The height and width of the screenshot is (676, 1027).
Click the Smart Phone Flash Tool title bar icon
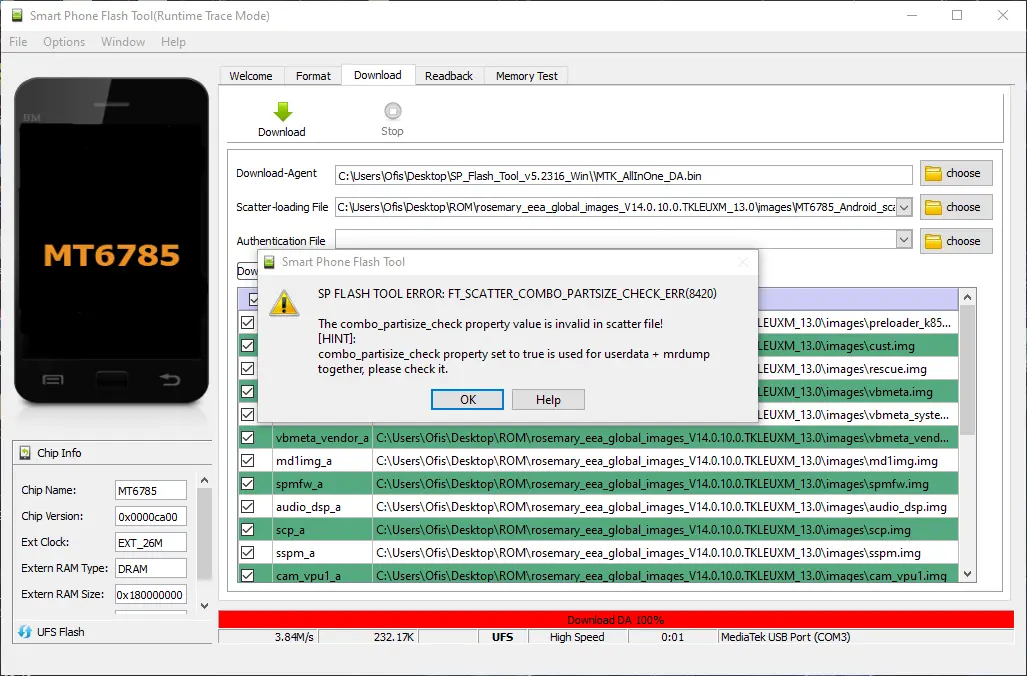[17, 15]
